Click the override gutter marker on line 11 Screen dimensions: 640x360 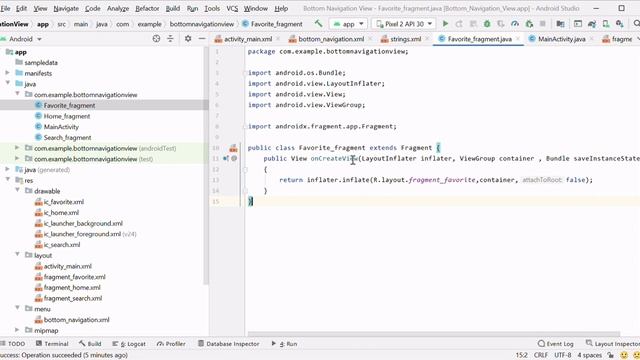[226, 158]
